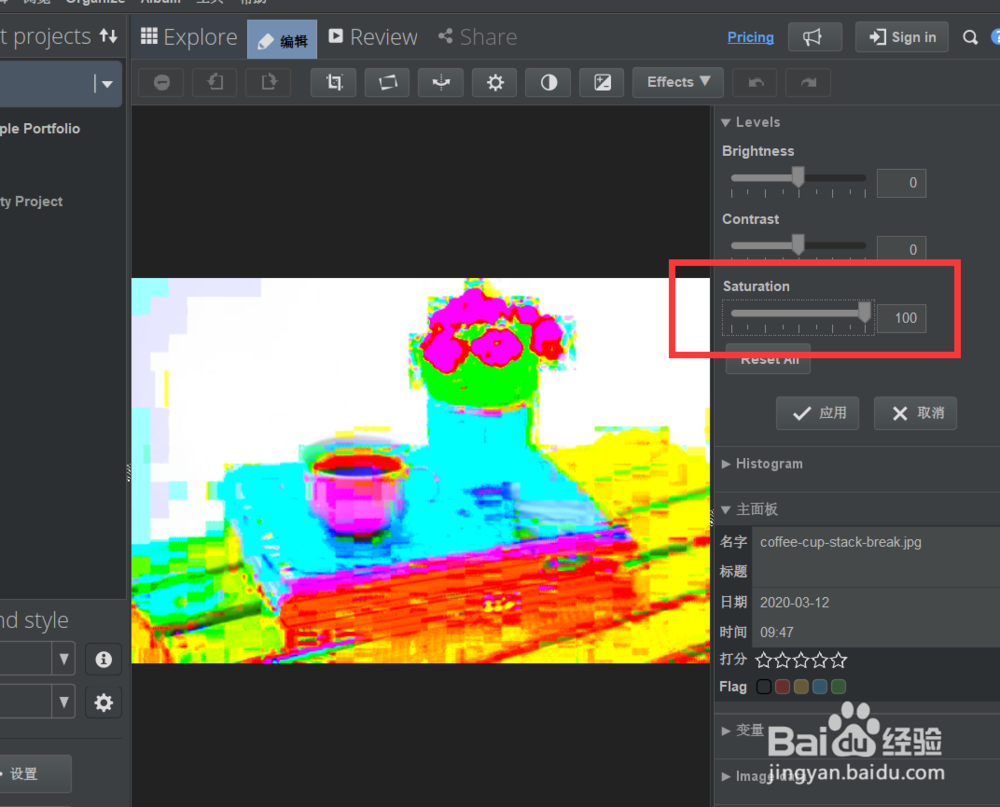
Task: Open the 编辑 edit tab
Action: [282, 40]
